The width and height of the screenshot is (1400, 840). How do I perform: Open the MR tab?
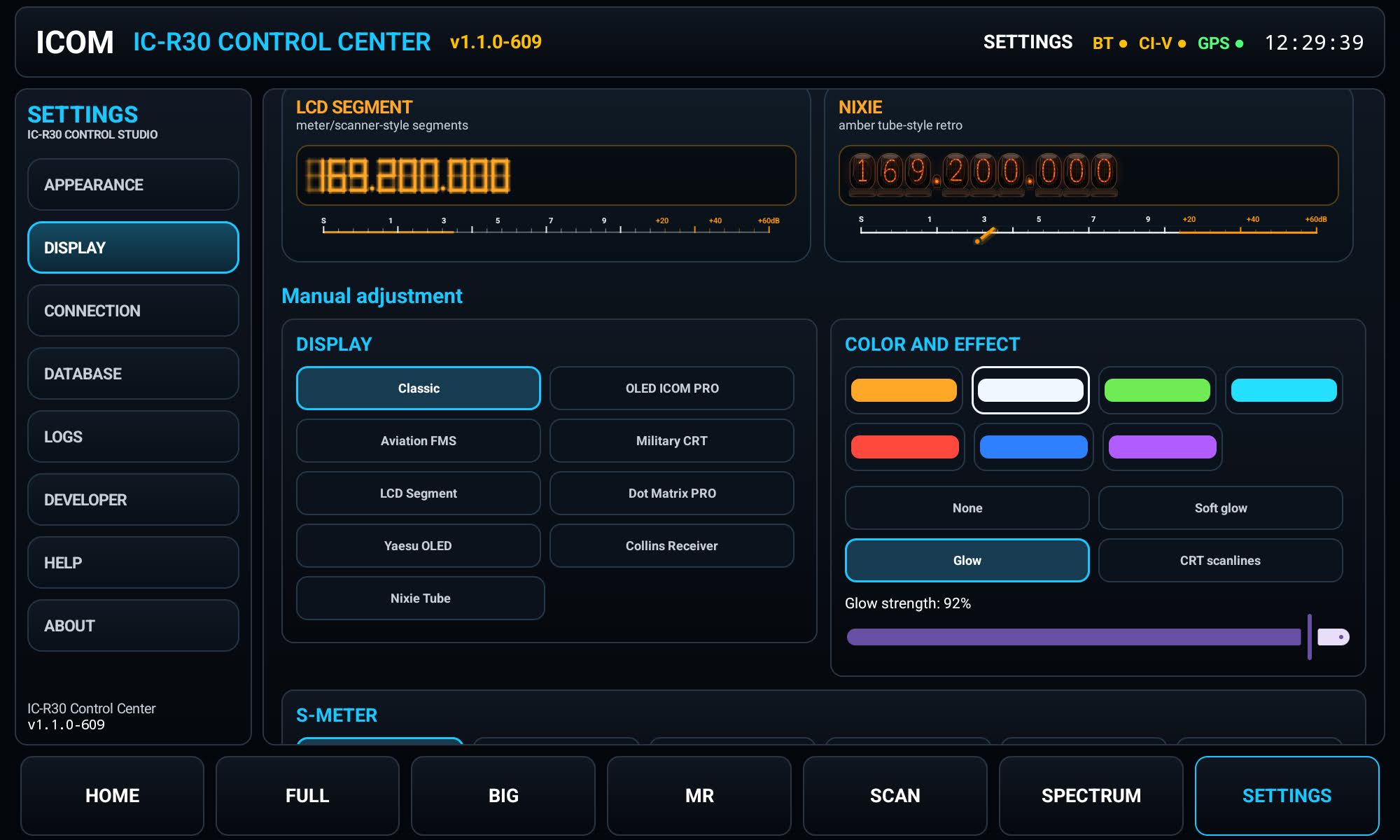pyautogui.click(x=699, y=796)
